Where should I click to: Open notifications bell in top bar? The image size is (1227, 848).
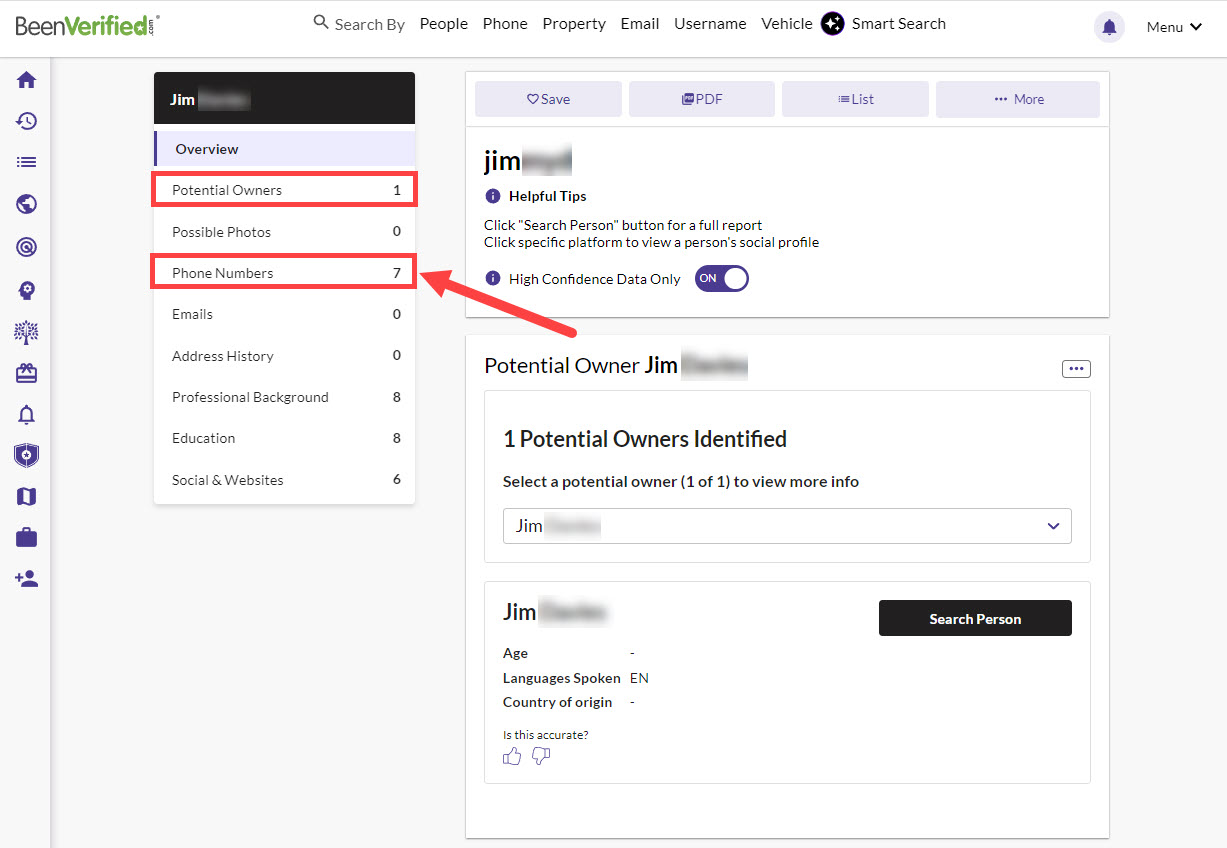pos(1109,27)
